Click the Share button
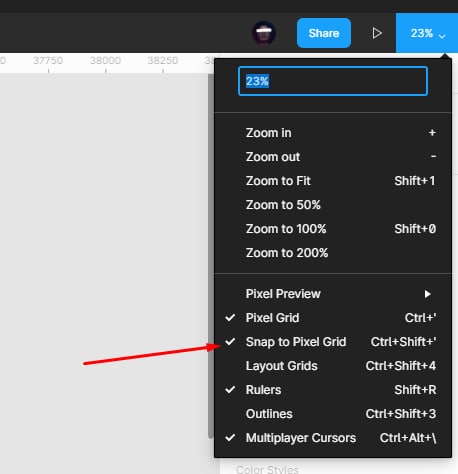The width and height of the screenshot is (458, 474). coord(324,33)
